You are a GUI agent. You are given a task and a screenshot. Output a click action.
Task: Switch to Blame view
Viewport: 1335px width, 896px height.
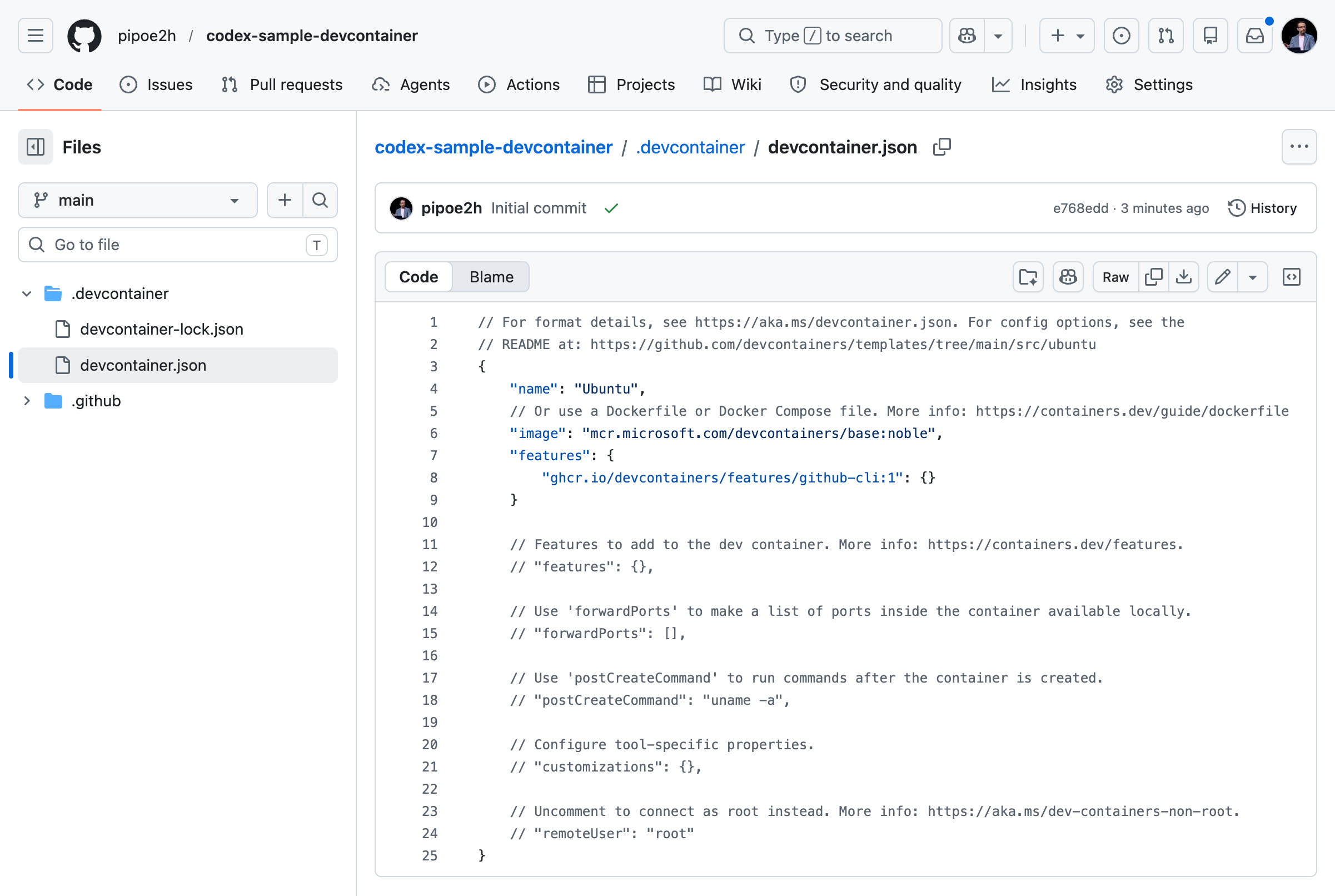click(491, 277)
